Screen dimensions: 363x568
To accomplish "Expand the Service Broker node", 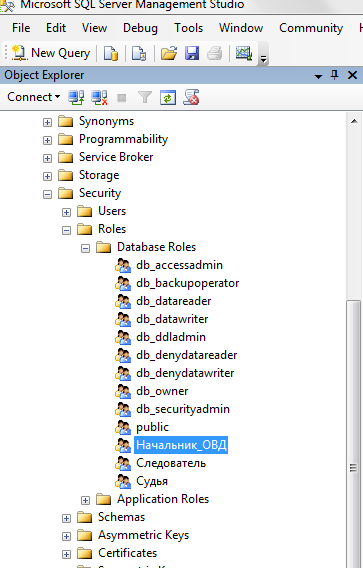I will pyautogui.click(x=47, y=158).
